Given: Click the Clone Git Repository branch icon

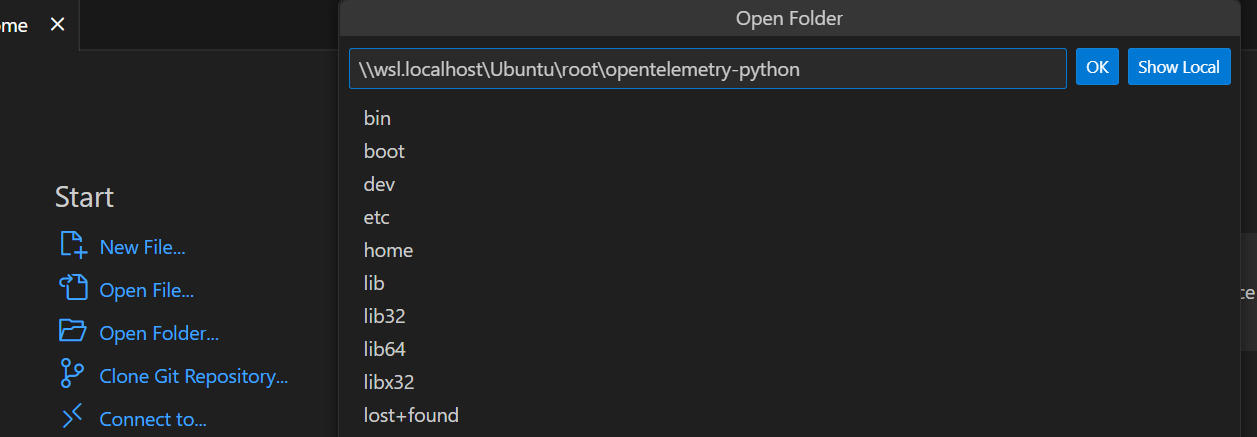Looking at the screenshot, I should [73, 375].
